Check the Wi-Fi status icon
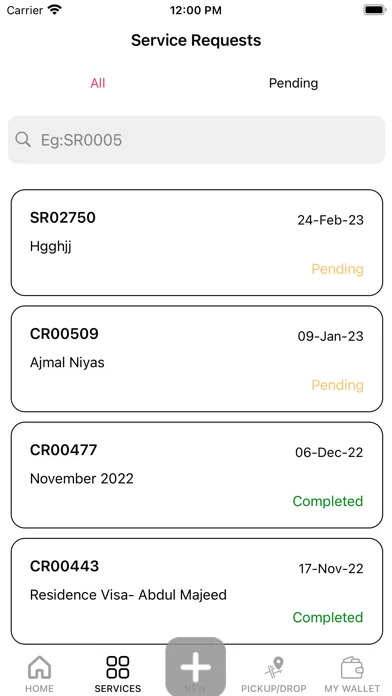This screenshot has height=696, width=392. 55,10
